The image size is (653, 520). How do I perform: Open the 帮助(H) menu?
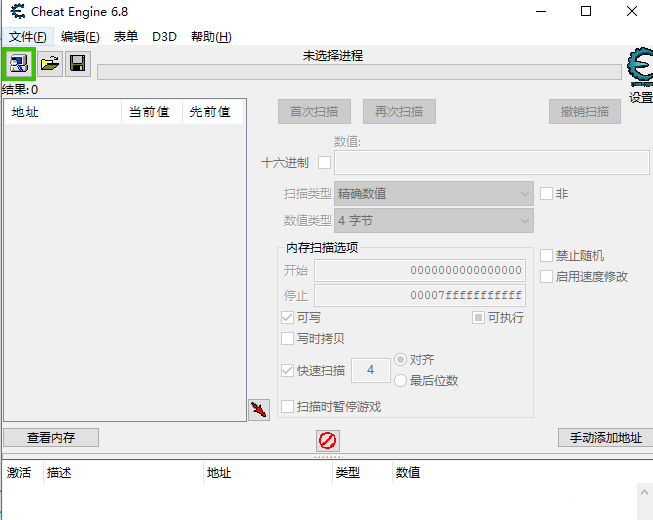(211, 37)
